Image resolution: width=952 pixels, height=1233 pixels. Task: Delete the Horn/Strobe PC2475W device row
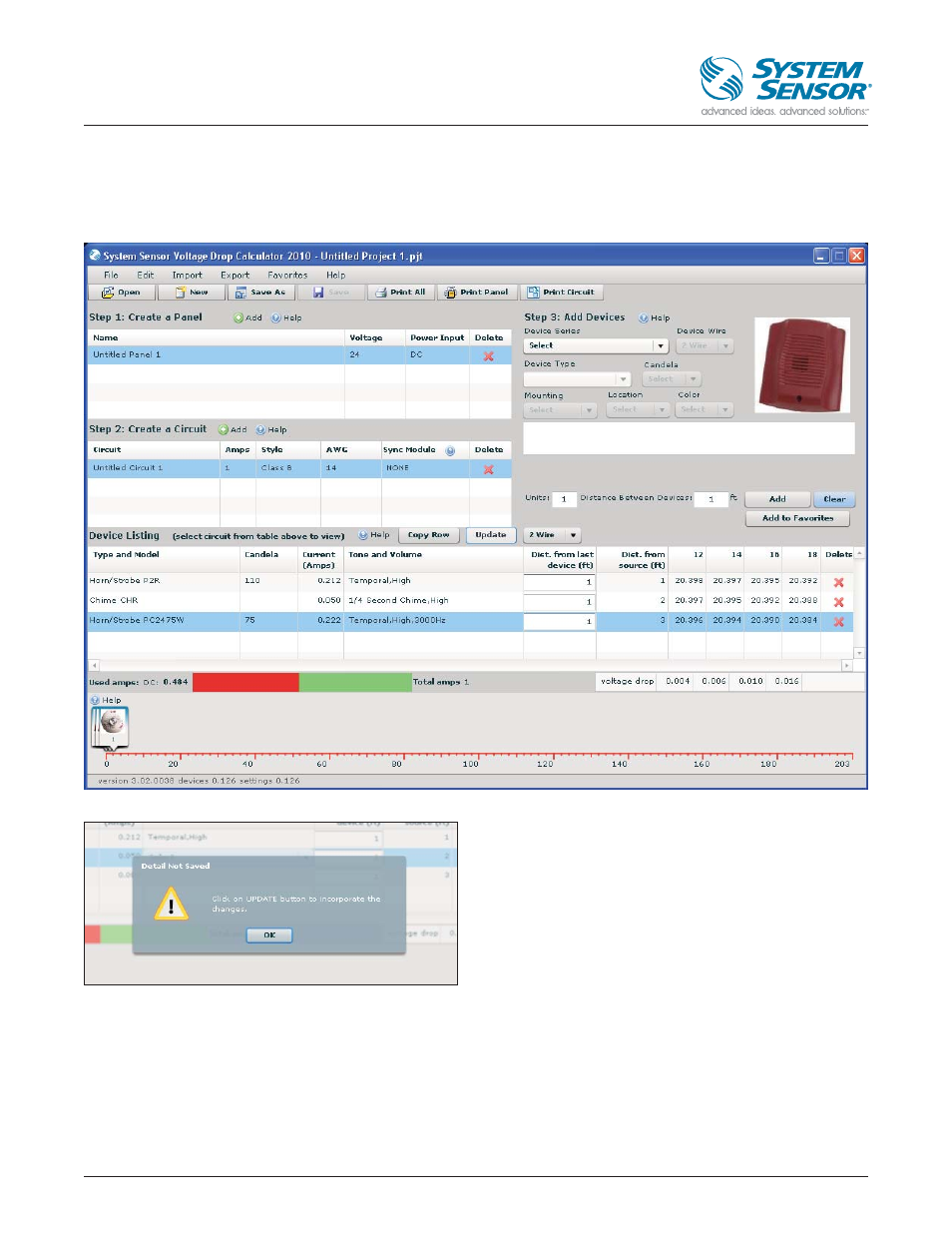coord(839,622)
